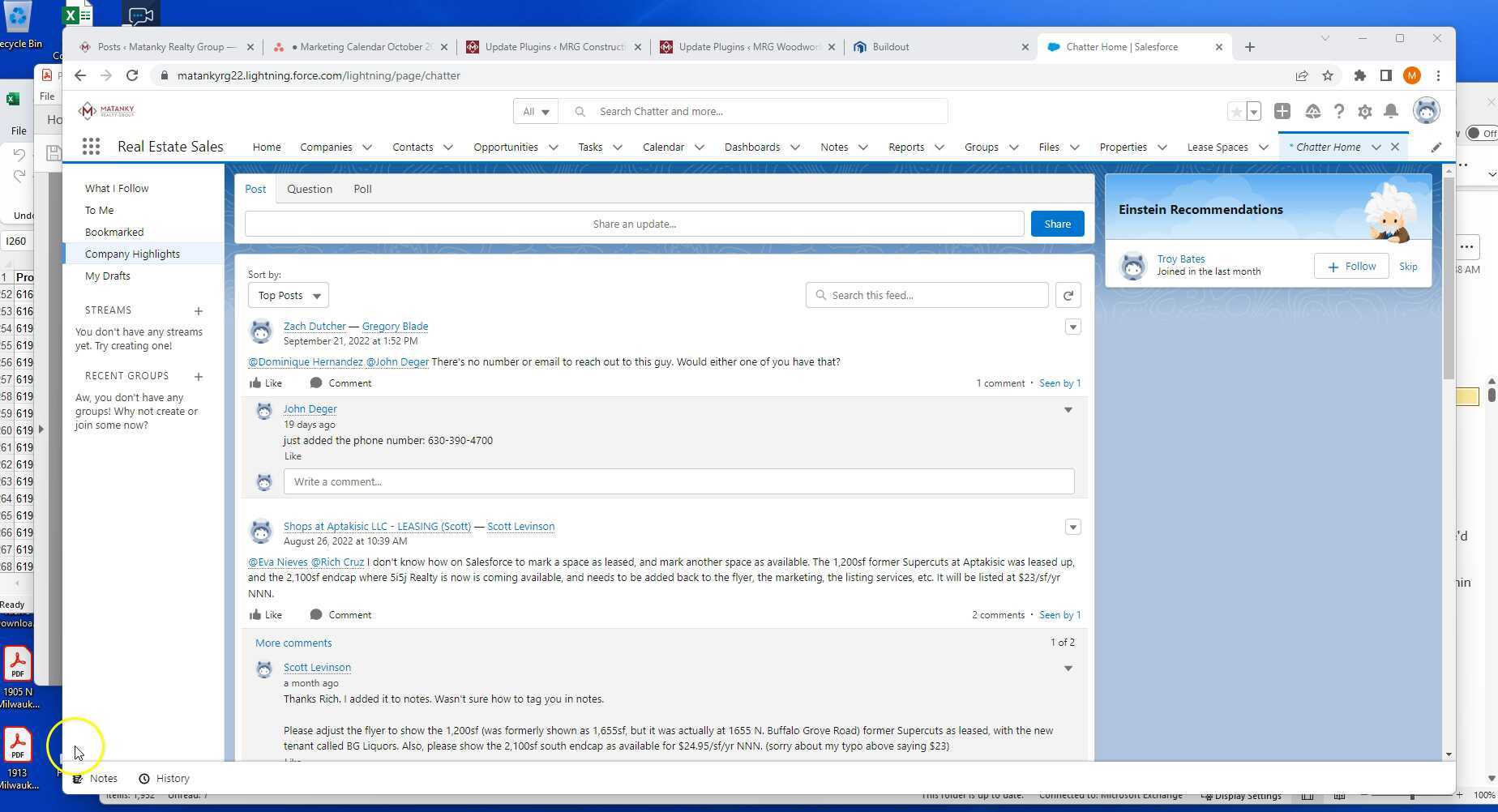Switch to the Question tab
Screen dimensions: 1498x812
pos(310,189)
